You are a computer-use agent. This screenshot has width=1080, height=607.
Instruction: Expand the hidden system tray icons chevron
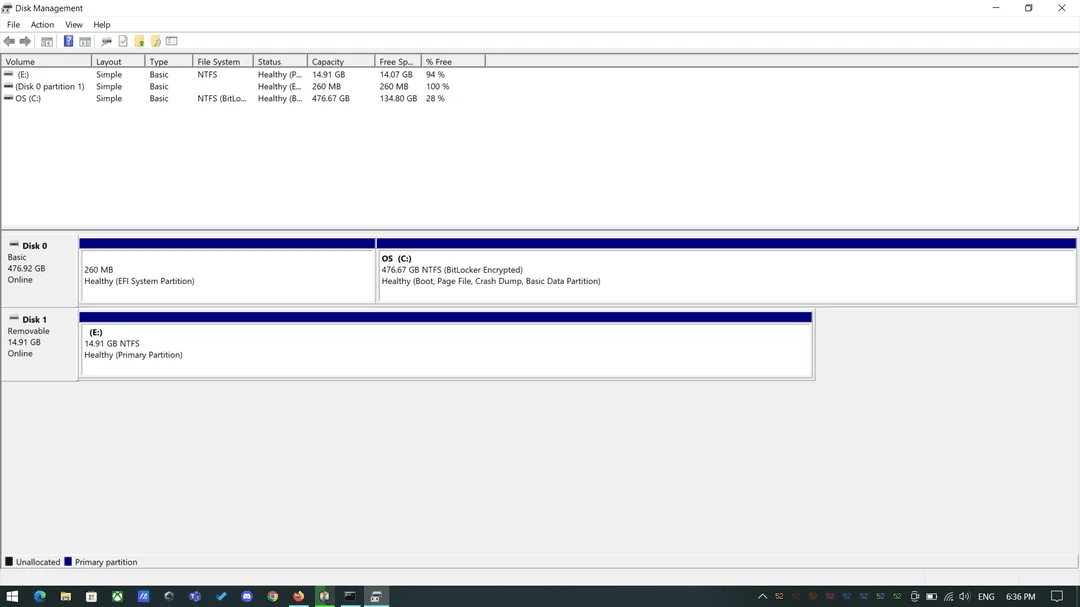(x=762, y=596)
